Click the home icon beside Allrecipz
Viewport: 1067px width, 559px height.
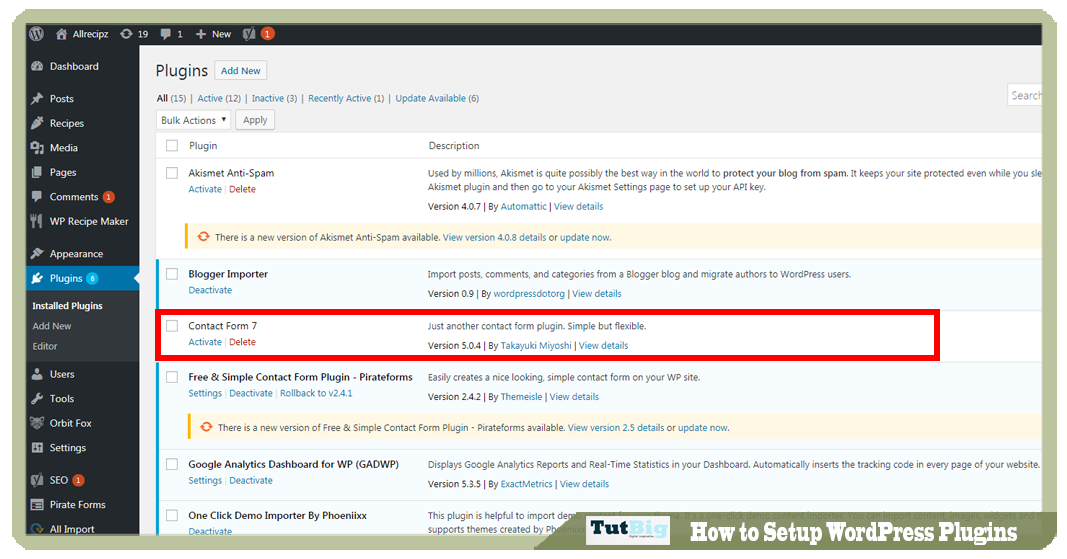[61, 34]
